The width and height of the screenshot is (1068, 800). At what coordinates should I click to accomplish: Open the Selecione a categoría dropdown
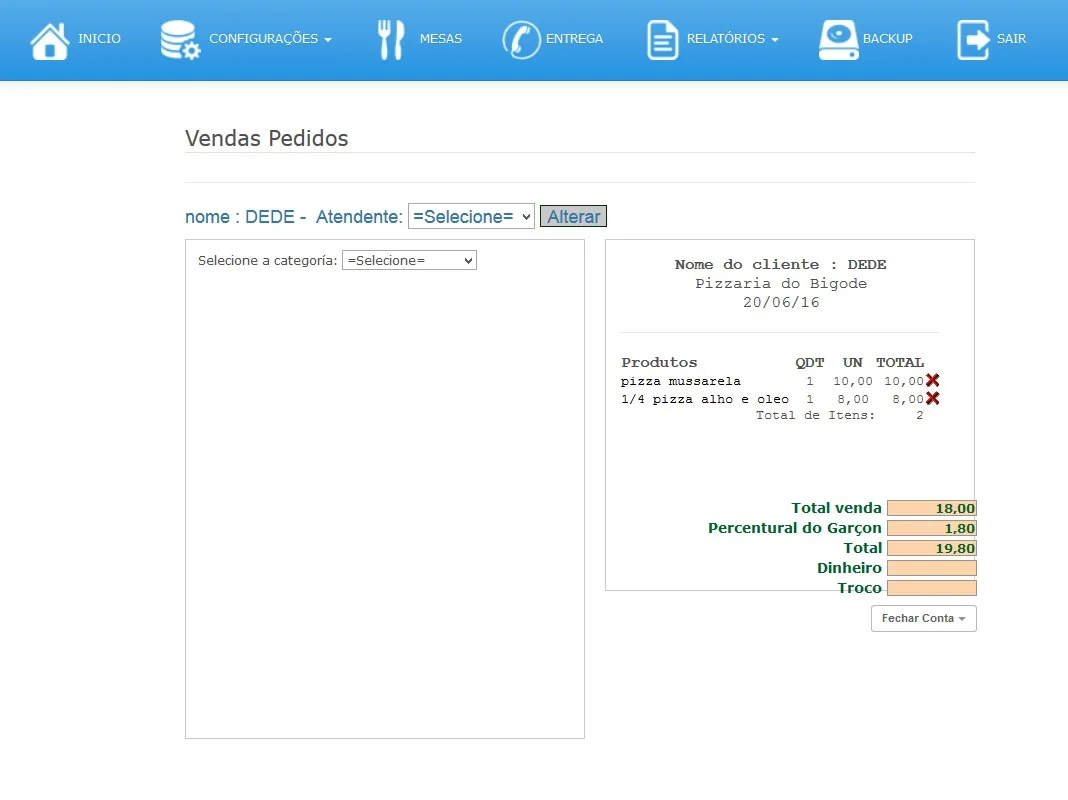coord(409,260)
